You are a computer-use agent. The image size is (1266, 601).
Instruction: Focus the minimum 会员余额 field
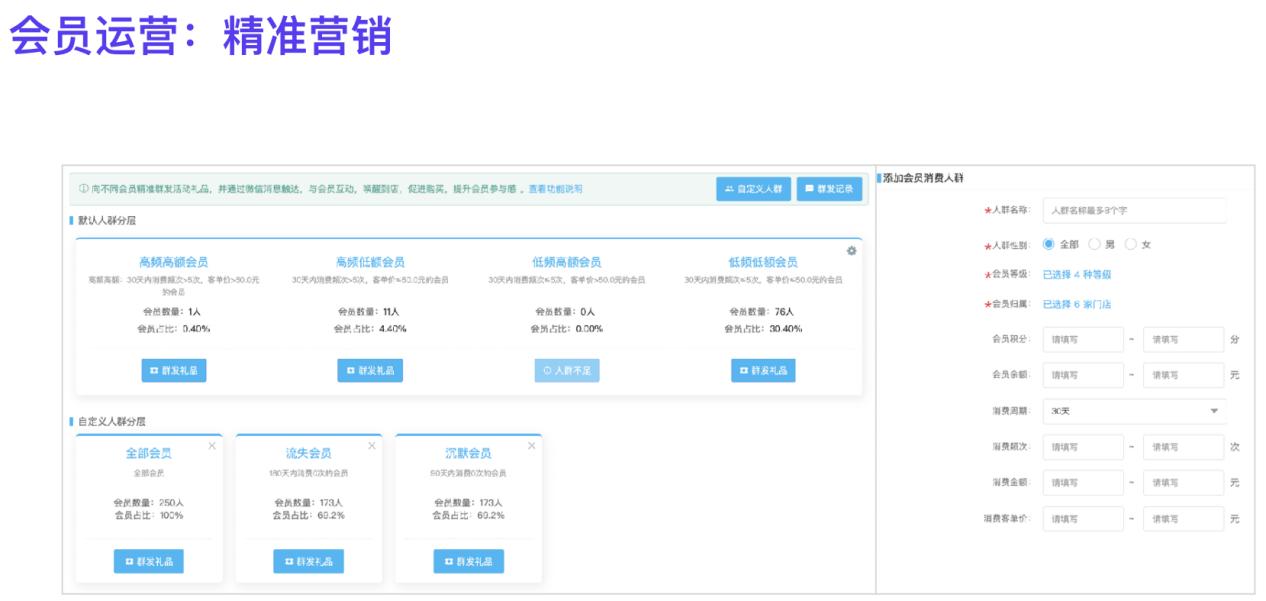point(1083,375)
